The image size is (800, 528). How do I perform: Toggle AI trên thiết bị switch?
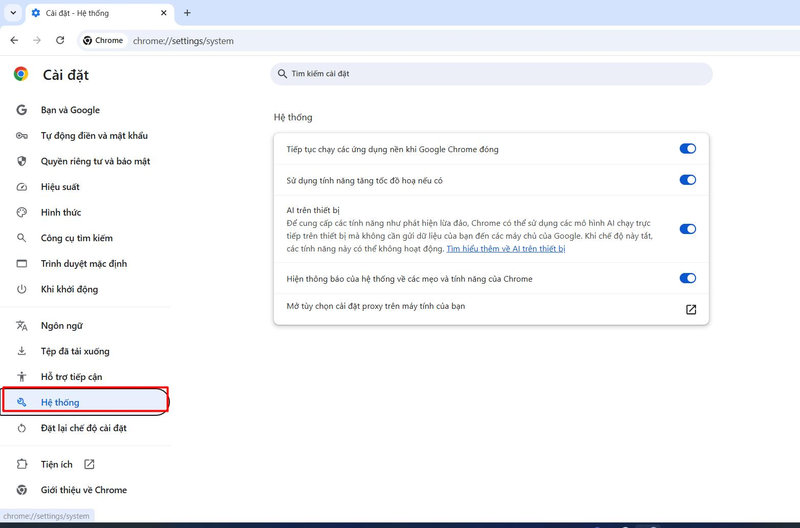(687, 229)
